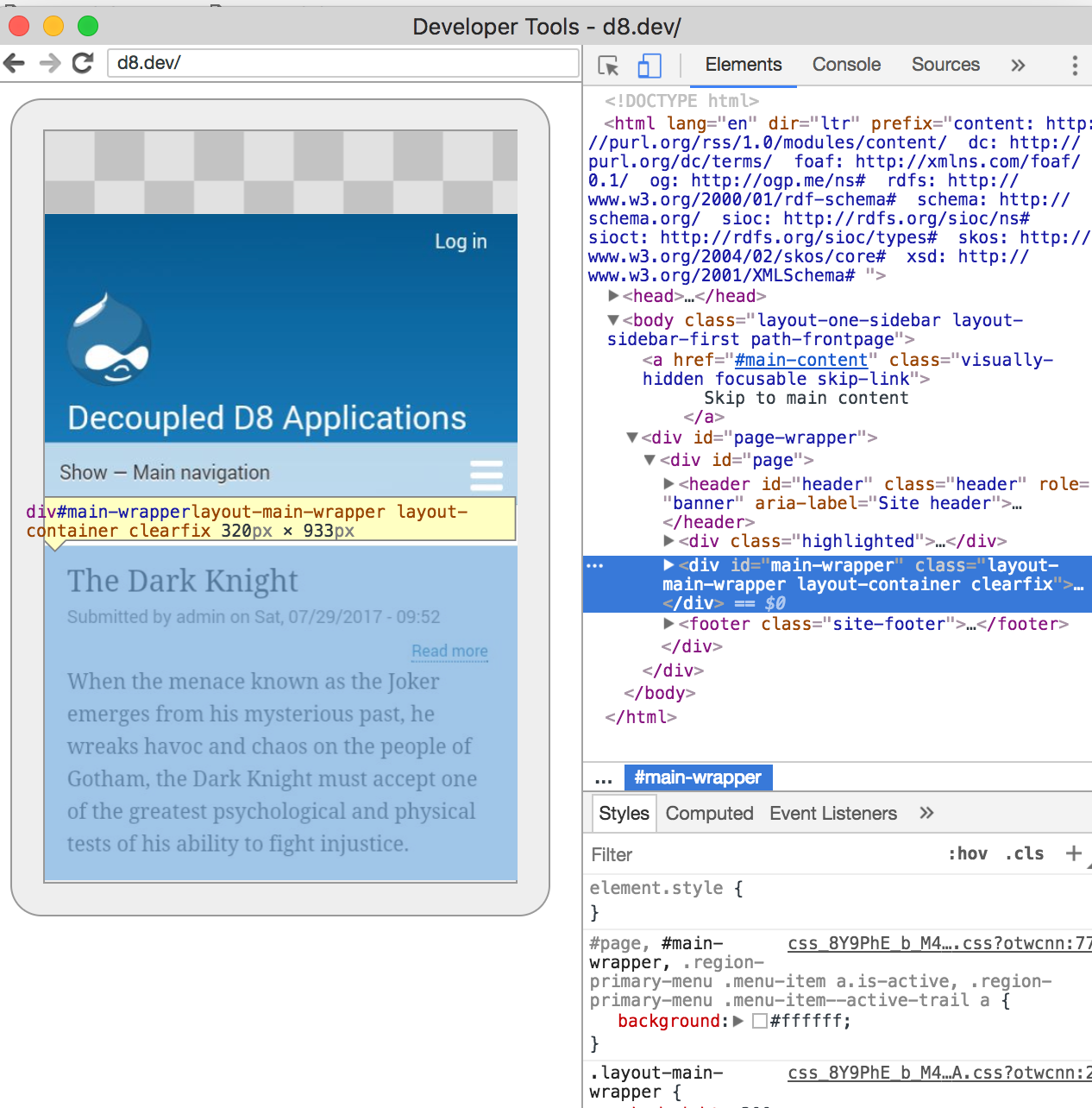Expand the footer site-footer node
Screen dimensions: 1092x1108
[x=668, y=624]
